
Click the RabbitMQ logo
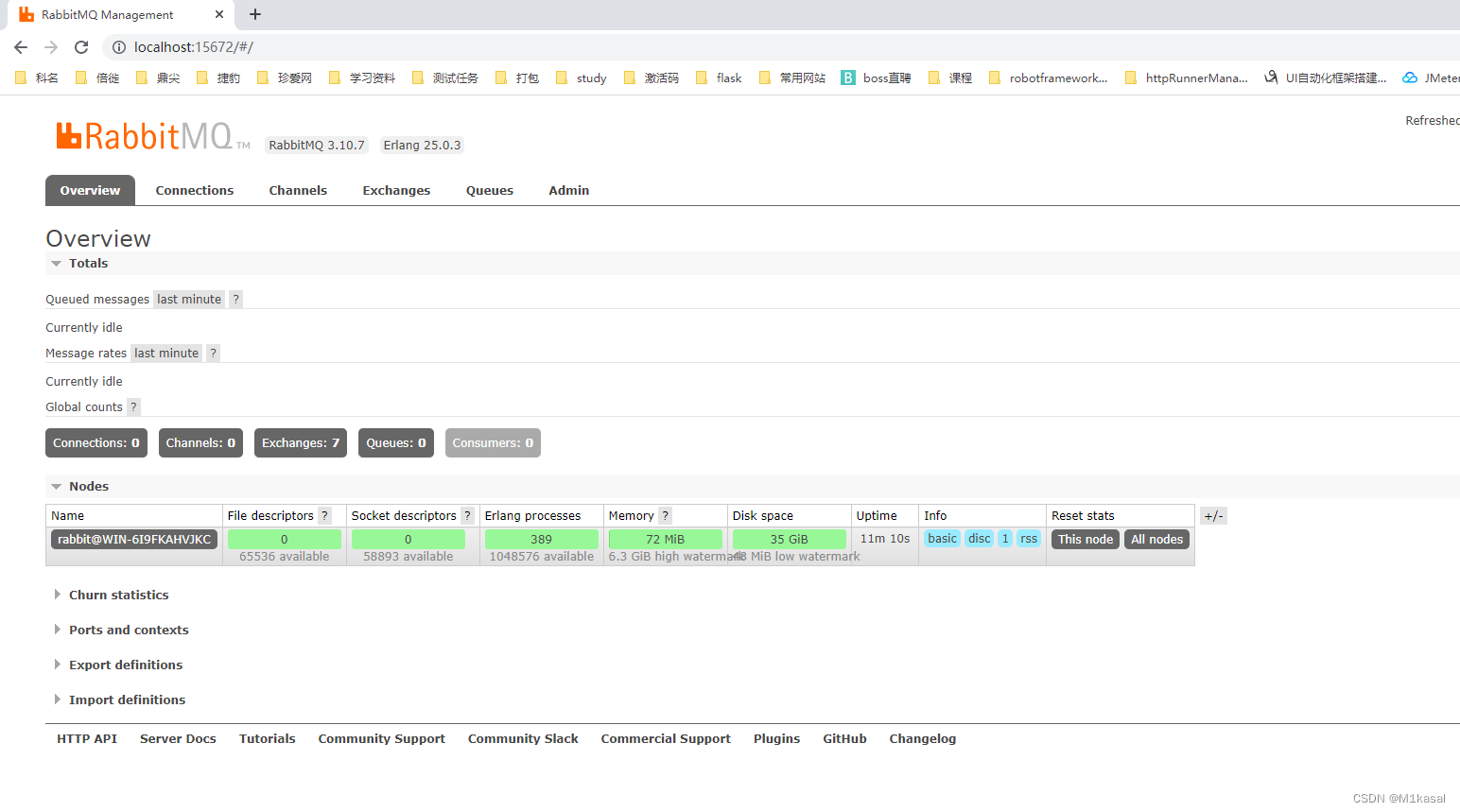click(x=152, y=137)
